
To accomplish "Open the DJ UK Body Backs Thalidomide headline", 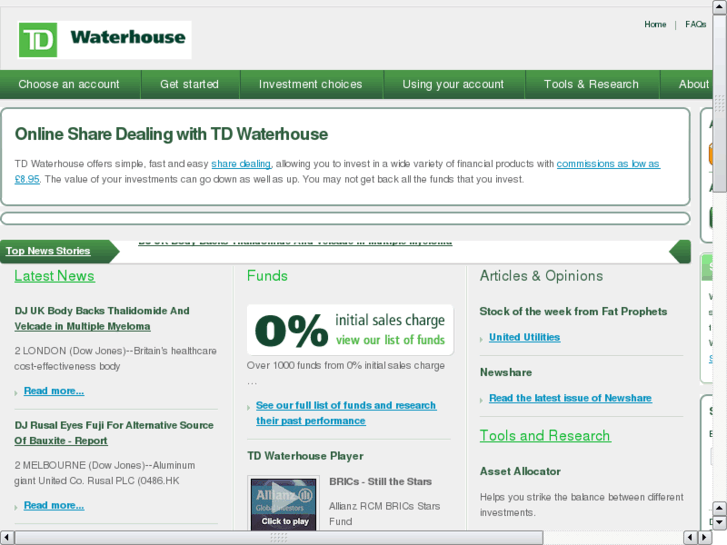I will [102, 319].
